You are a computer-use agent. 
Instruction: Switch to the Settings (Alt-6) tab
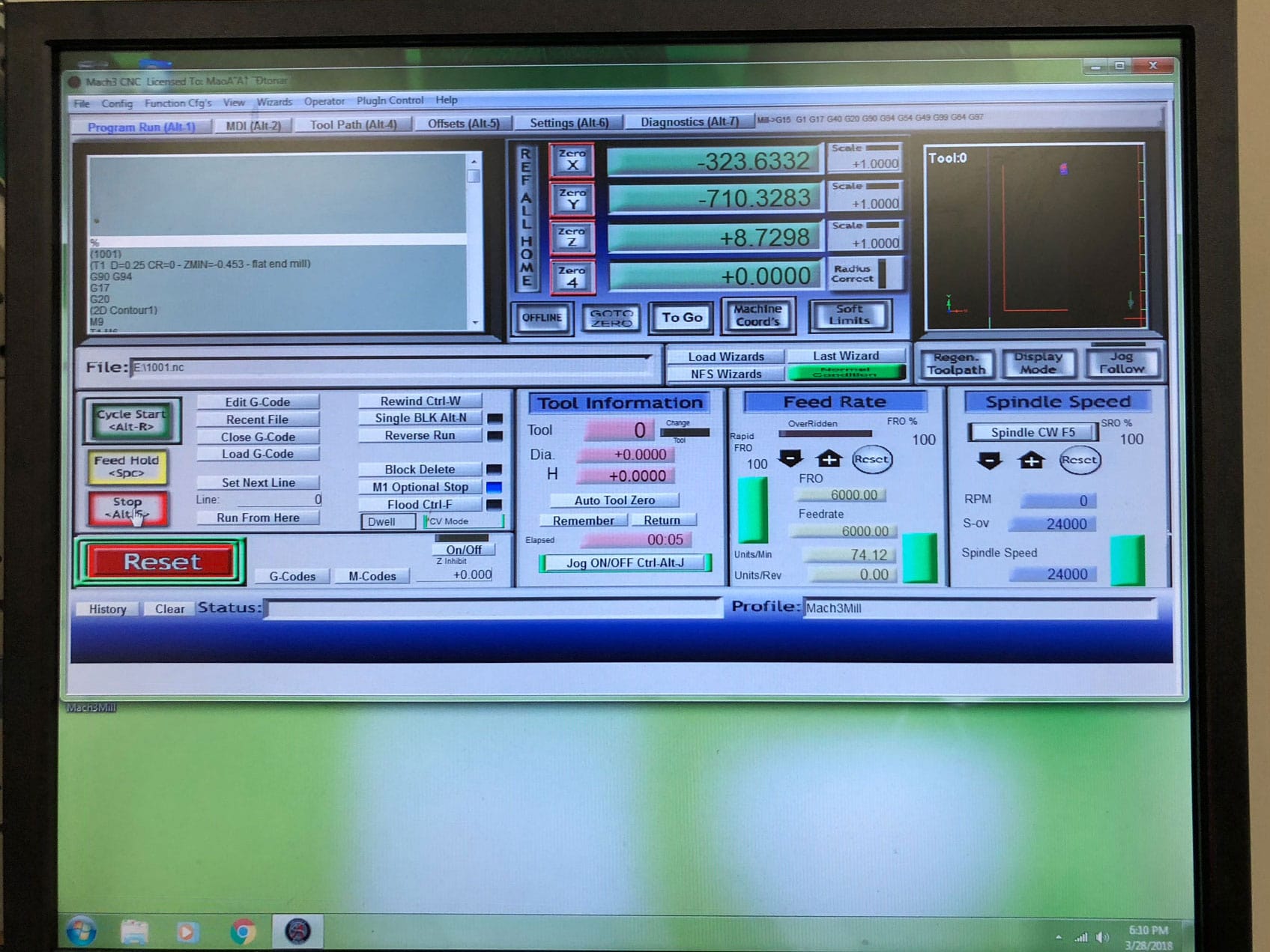click(x=569, y=122)
